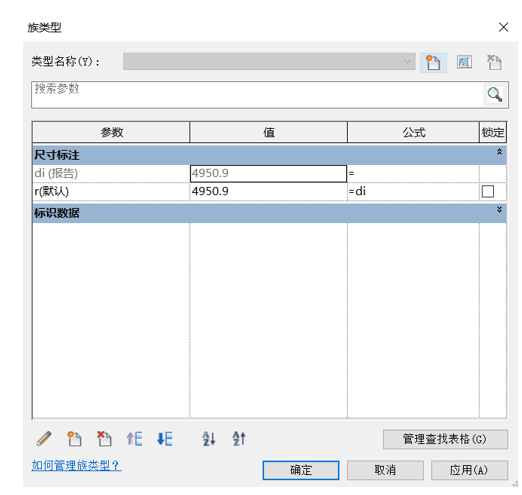Click the 公式 column header
This screenshot has width=522, height=495.
click(x=413, y=132)
